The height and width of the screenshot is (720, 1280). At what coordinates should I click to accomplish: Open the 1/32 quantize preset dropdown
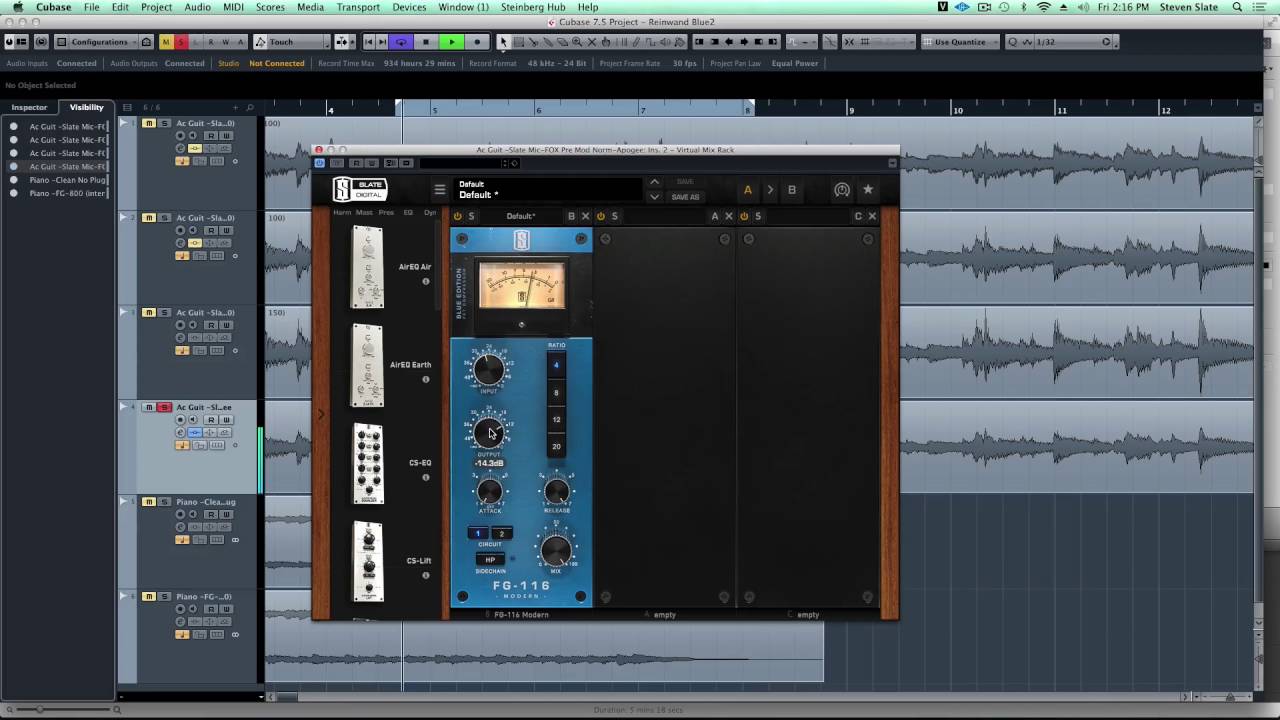coord(1059,42)
